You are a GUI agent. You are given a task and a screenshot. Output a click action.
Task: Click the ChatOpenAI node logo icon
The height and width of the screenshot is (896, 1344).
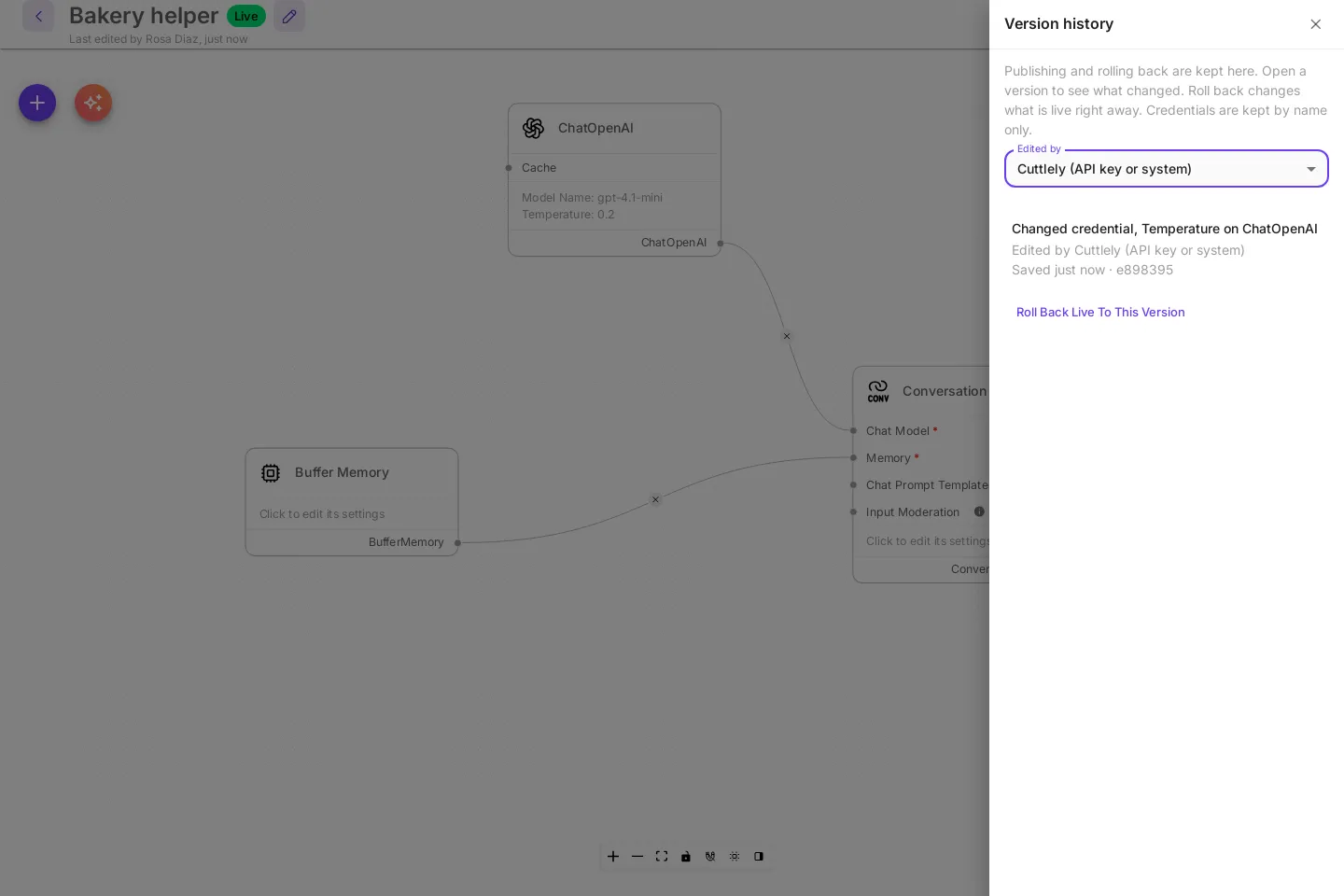(534, 128)
